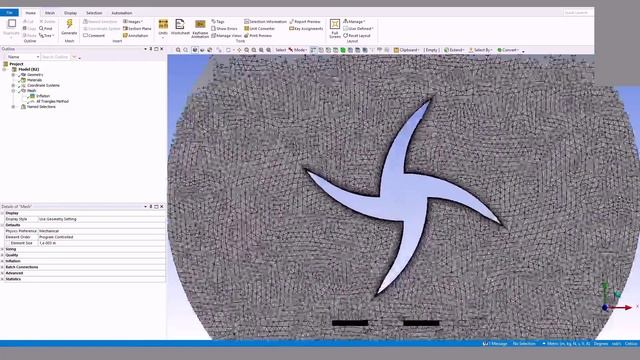The width and height of the screenshot is (640, 360).
Task: Open the Units tool in ribbon
Action: pos(163,27)
